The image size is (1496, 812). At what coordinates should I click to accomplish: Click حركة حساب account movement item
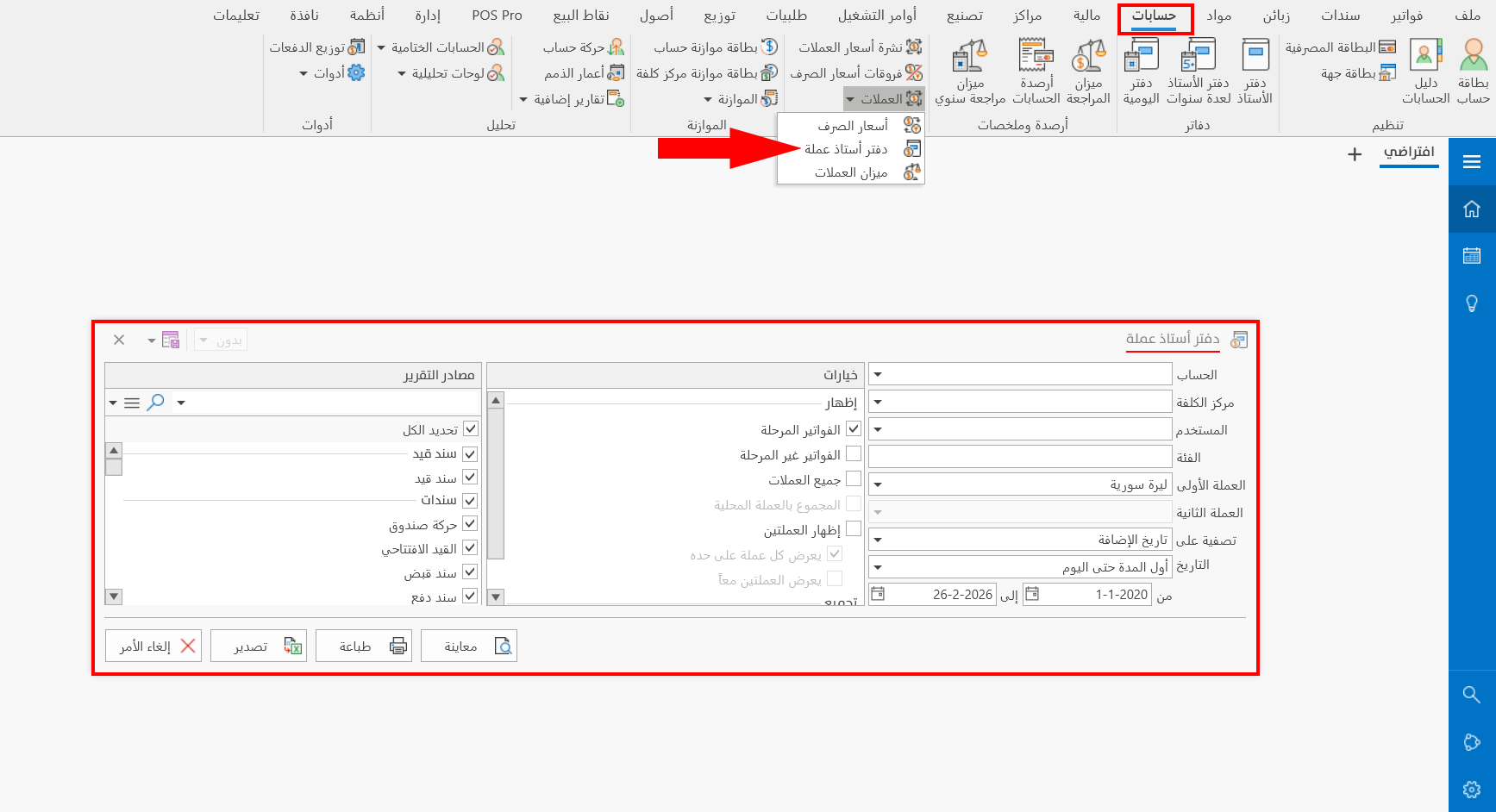point(583,47)
